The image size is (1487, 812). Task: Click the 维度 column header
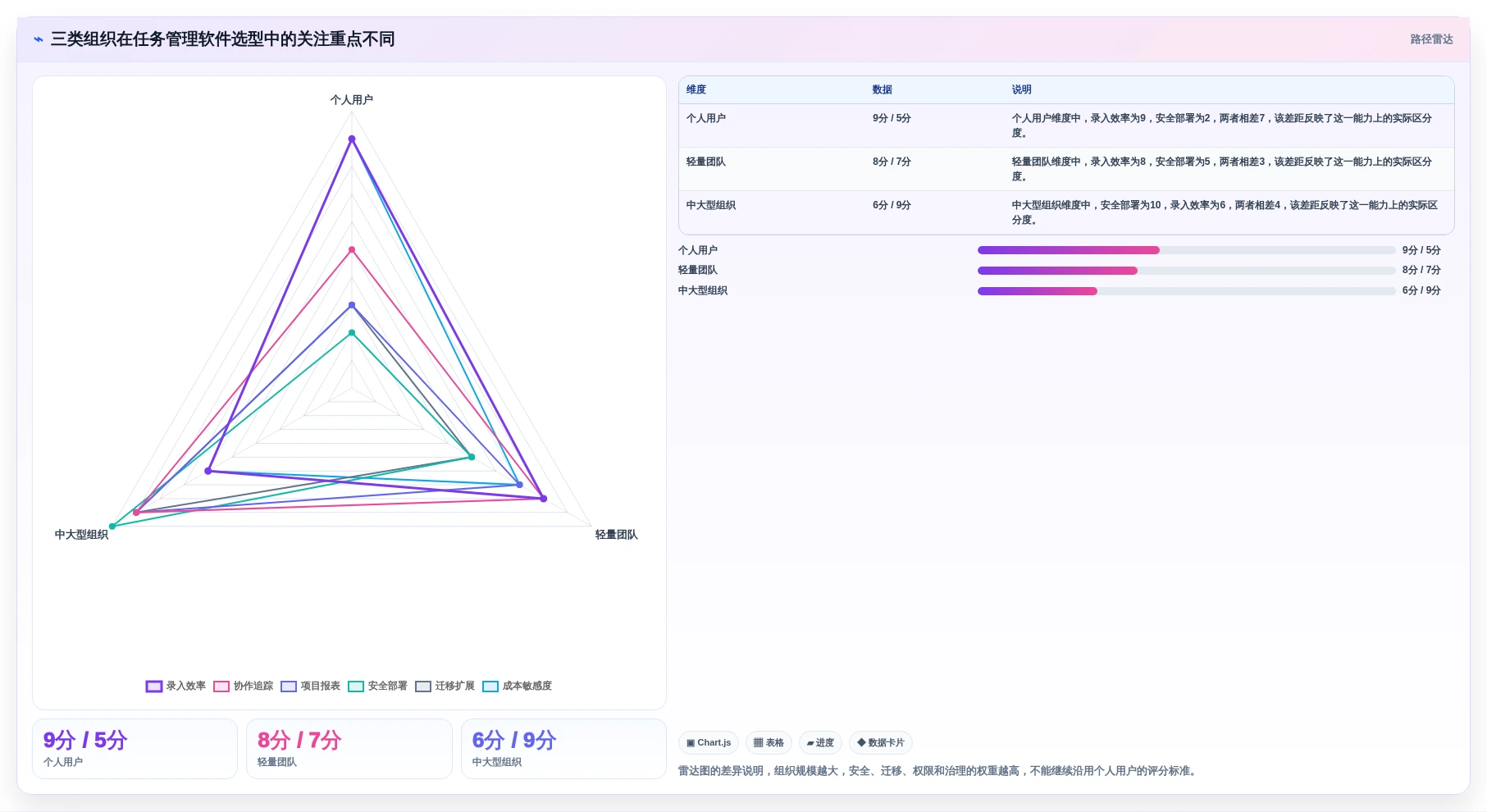point(696,90)
